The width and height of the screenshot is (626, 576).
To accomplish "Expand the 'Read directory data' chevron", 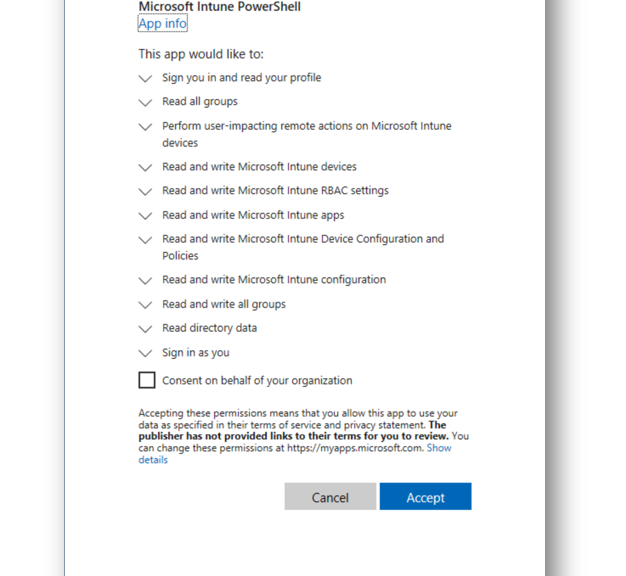I will tap(145, 329).
